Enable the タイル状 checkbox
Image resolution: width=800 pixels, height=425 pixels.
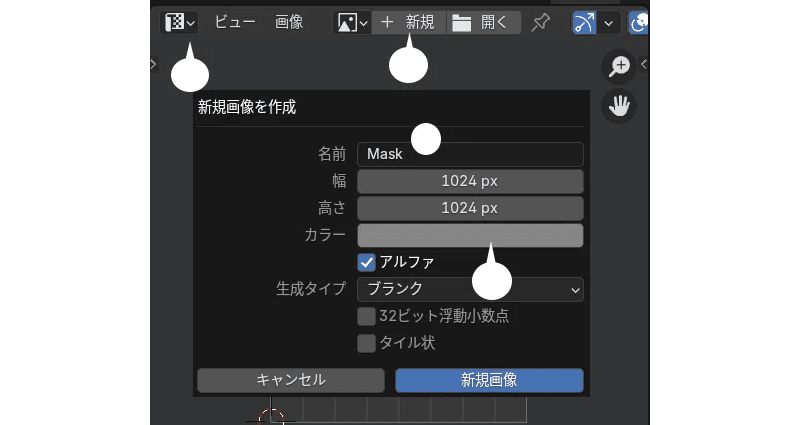coord(366,343)
